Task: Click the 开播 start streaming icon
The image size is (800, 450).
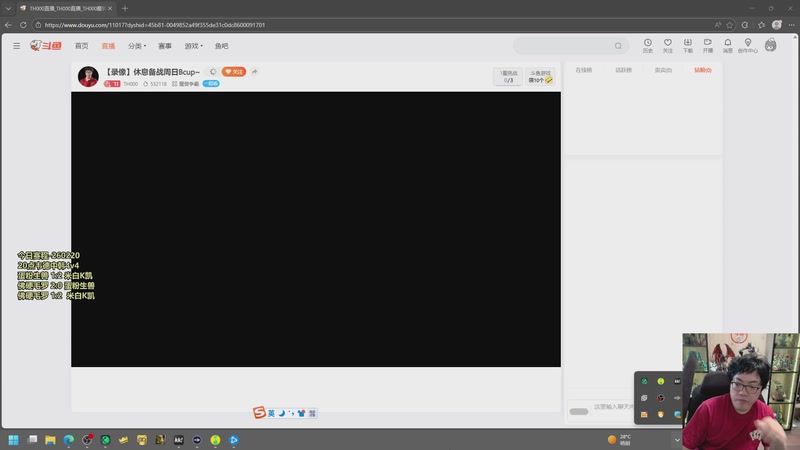Action: point(708,45)
